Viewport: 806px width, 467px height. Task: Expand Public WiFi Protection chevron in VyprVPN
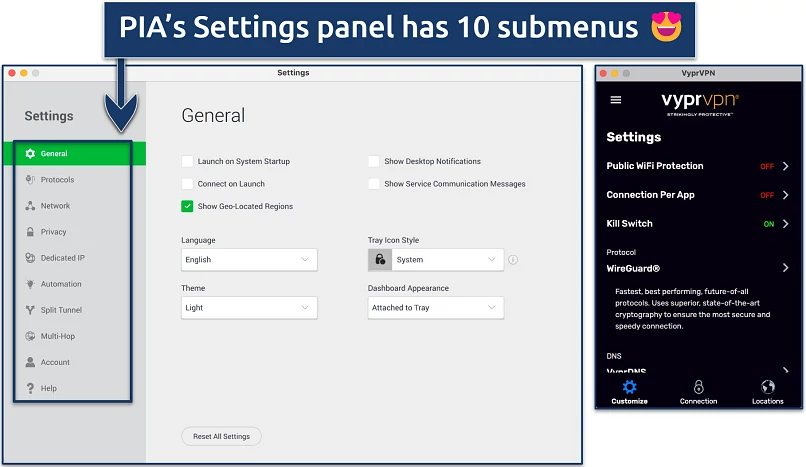[785, 166]
